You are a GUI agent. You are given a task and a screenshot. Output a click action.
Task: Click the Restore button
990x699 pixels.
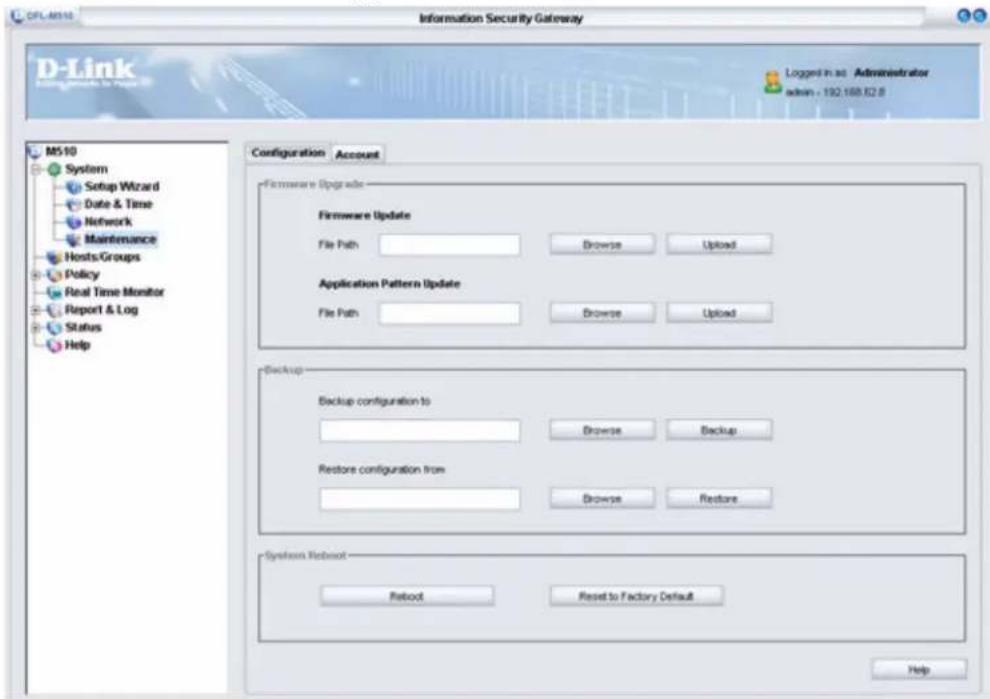coord(719,499)
